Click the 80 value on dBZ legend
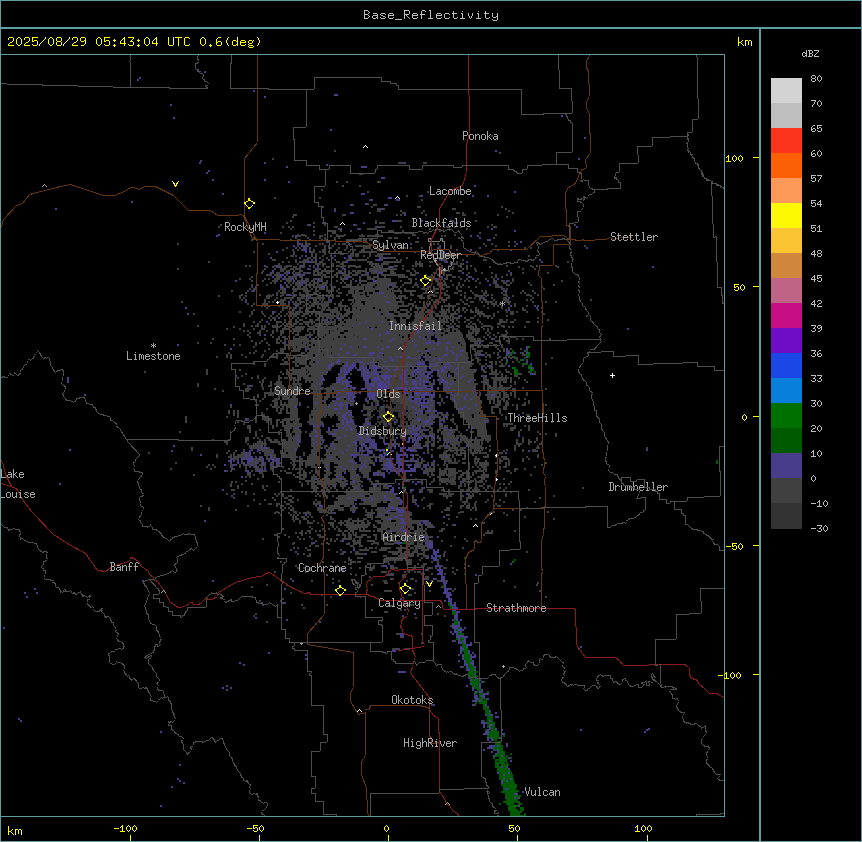This screenshot has width=862, height=842. [x=816, y=79]
